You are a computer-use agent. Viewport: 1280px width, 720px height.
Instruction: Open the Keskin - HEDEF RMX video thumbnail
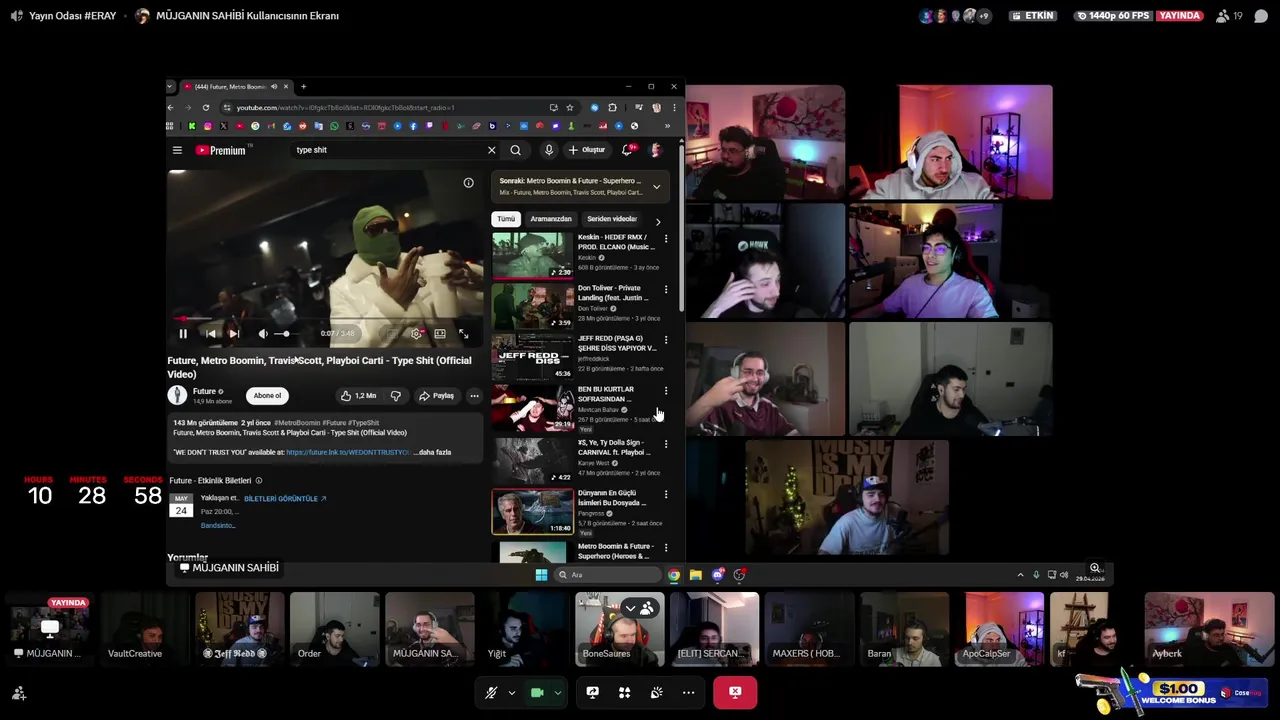tap(532, 256)
